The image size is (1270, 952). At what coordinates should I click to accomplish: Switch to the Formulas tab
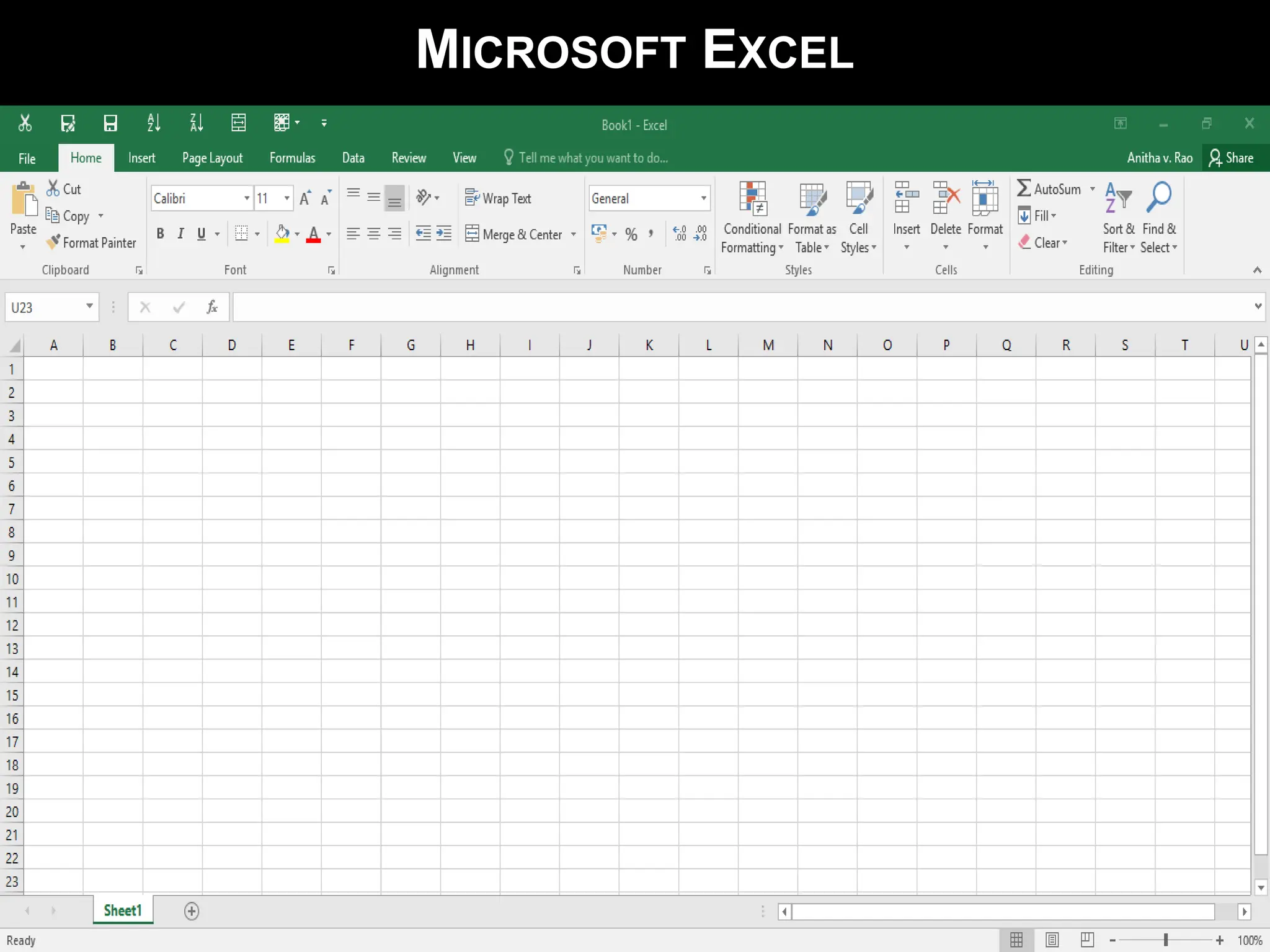coord(292,158)
